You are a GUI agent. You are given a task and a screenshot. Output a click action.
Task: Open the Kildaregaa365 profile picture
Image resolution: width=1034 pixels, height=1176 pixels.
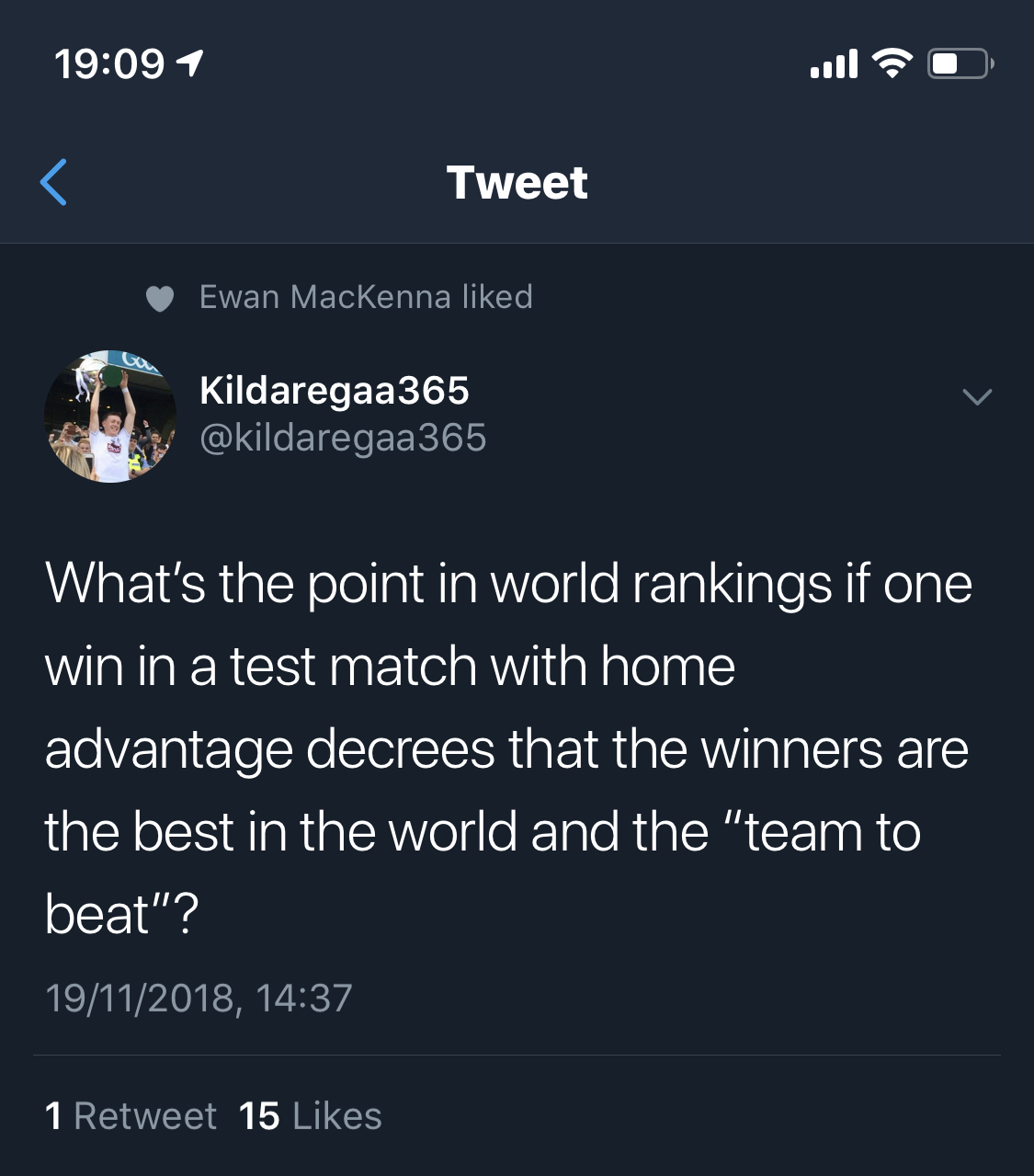pos(110,416)
